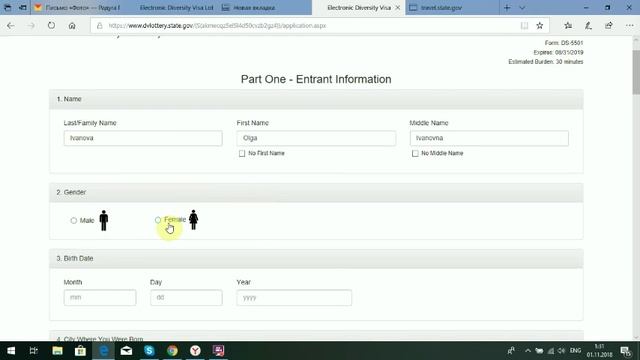Switch to the travel.state.gov tab
Screen dimensions: 640x360
point(452,7)
